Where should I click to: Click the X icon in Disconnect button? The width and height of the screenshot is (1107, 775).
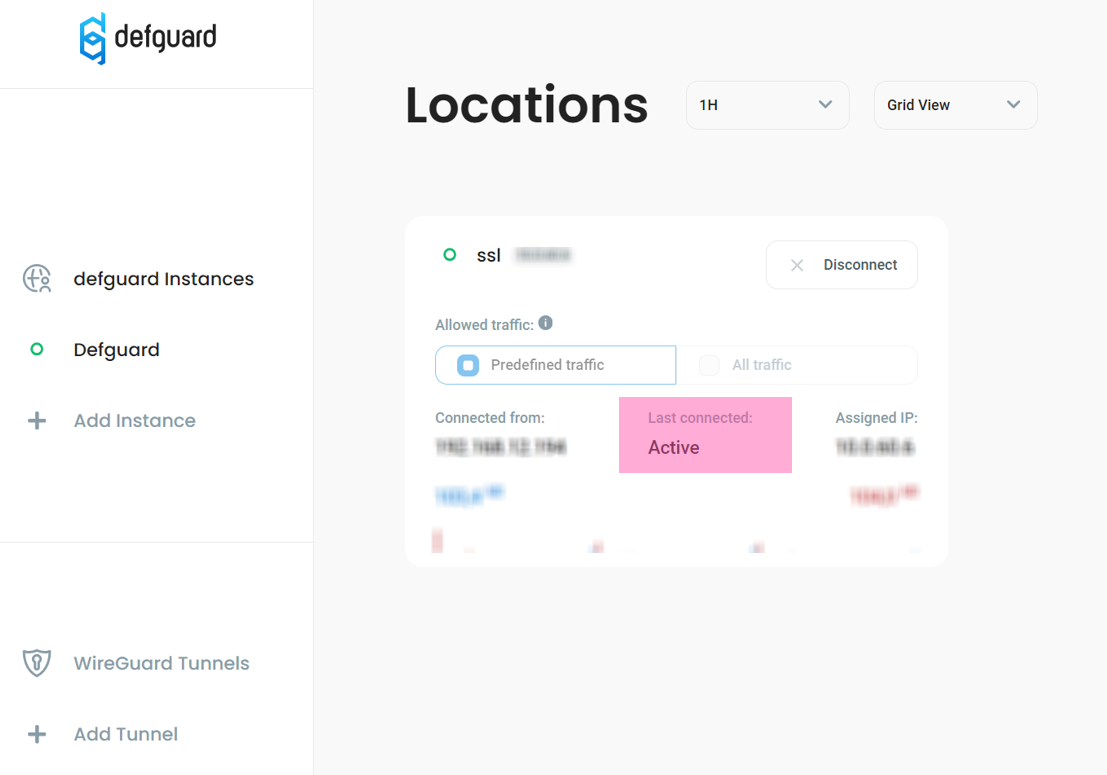tap(797, 265)
